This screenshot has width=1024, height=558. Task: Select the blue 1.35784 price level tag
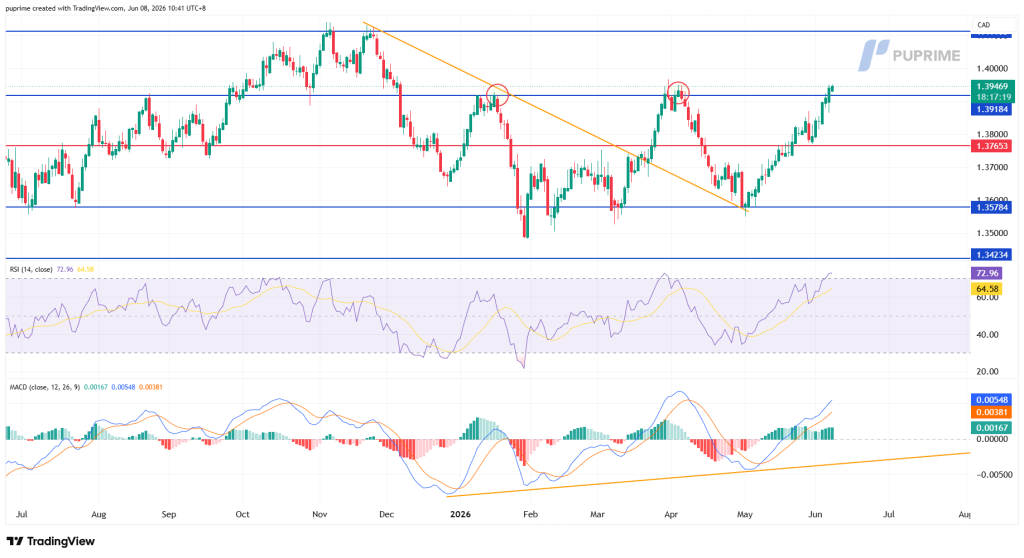point(992,208)
